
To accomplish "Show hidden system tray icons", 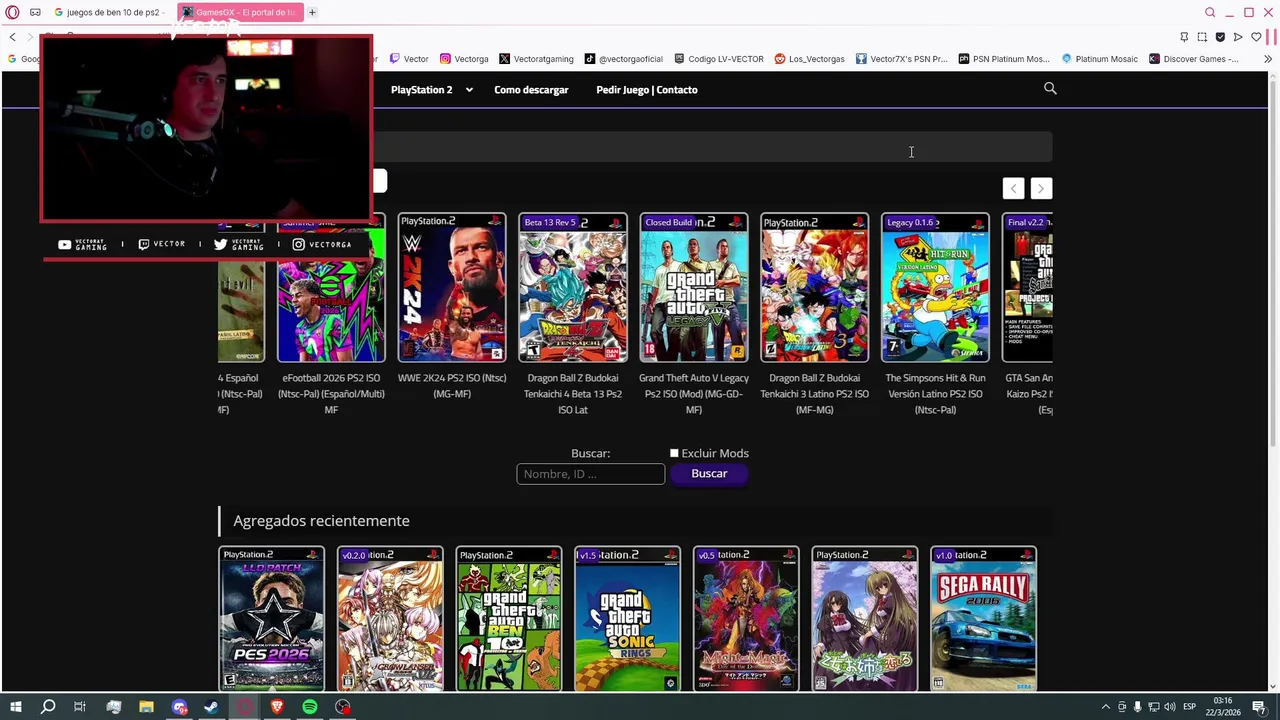I will click(x=1105, y=707).
